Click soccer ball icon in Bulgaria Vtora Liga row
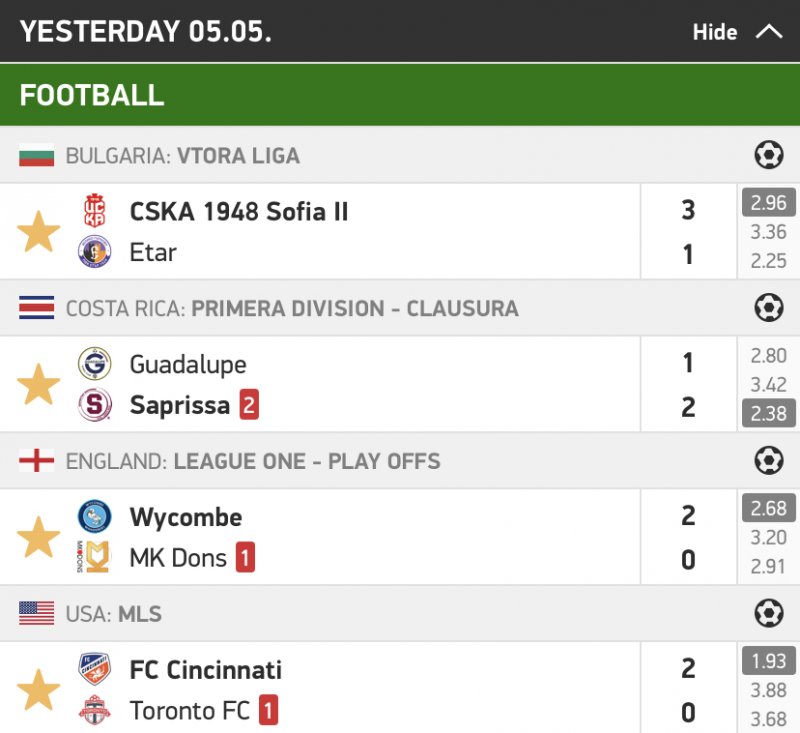 768,155
